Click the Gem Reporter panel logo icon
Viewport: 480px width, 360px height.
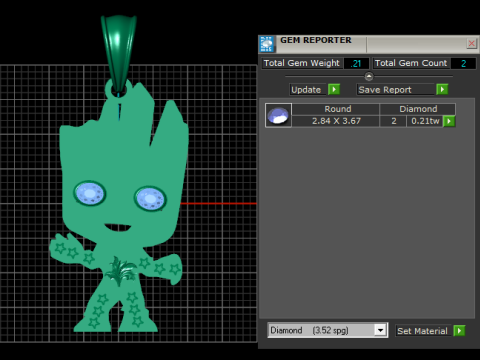[267, 44]
